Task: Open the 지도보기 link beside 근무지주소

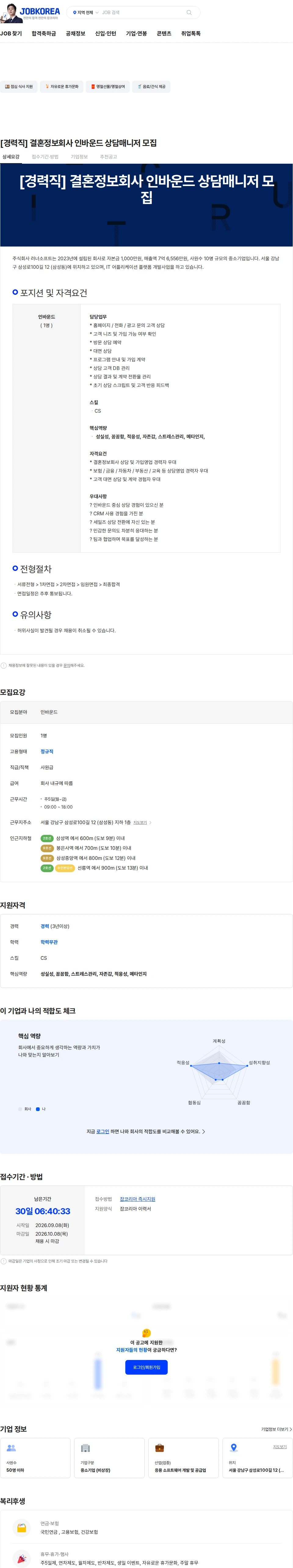Action: (x=140, y=822)
